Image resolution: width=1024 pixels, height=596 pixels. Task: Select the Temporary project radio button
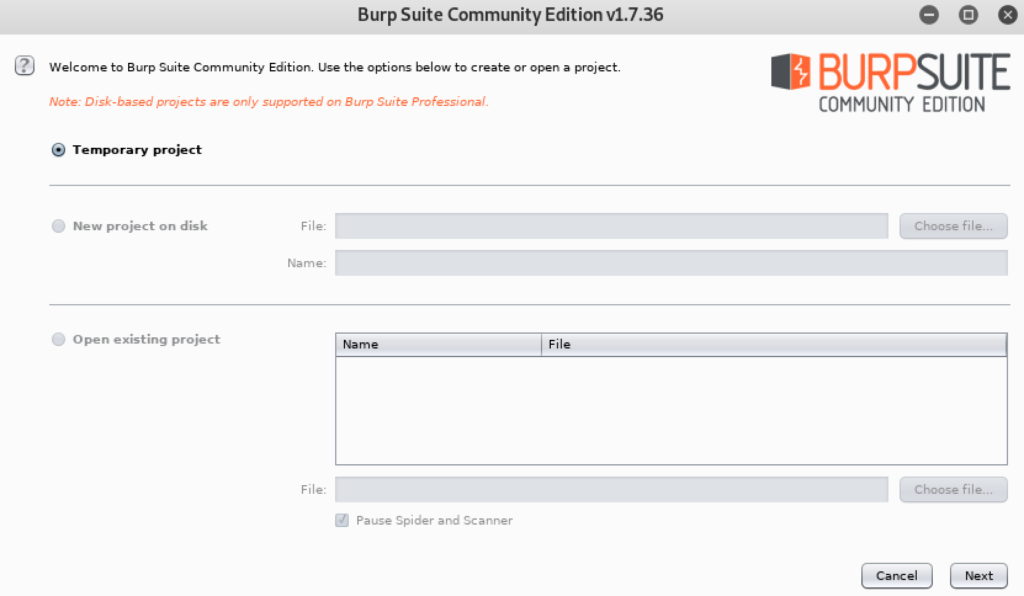[58, 150]
